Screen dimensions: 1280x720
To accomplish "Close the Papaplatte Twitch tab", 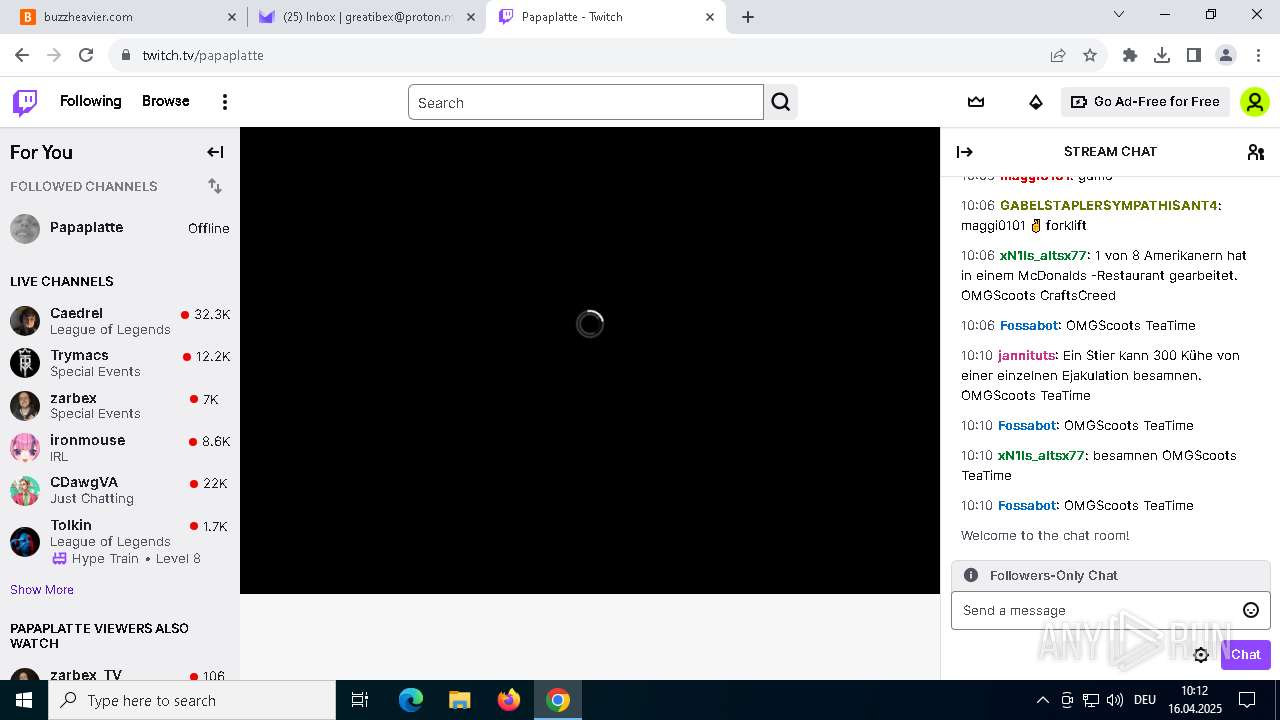I will pyautogui.click(x=710, y=17).
